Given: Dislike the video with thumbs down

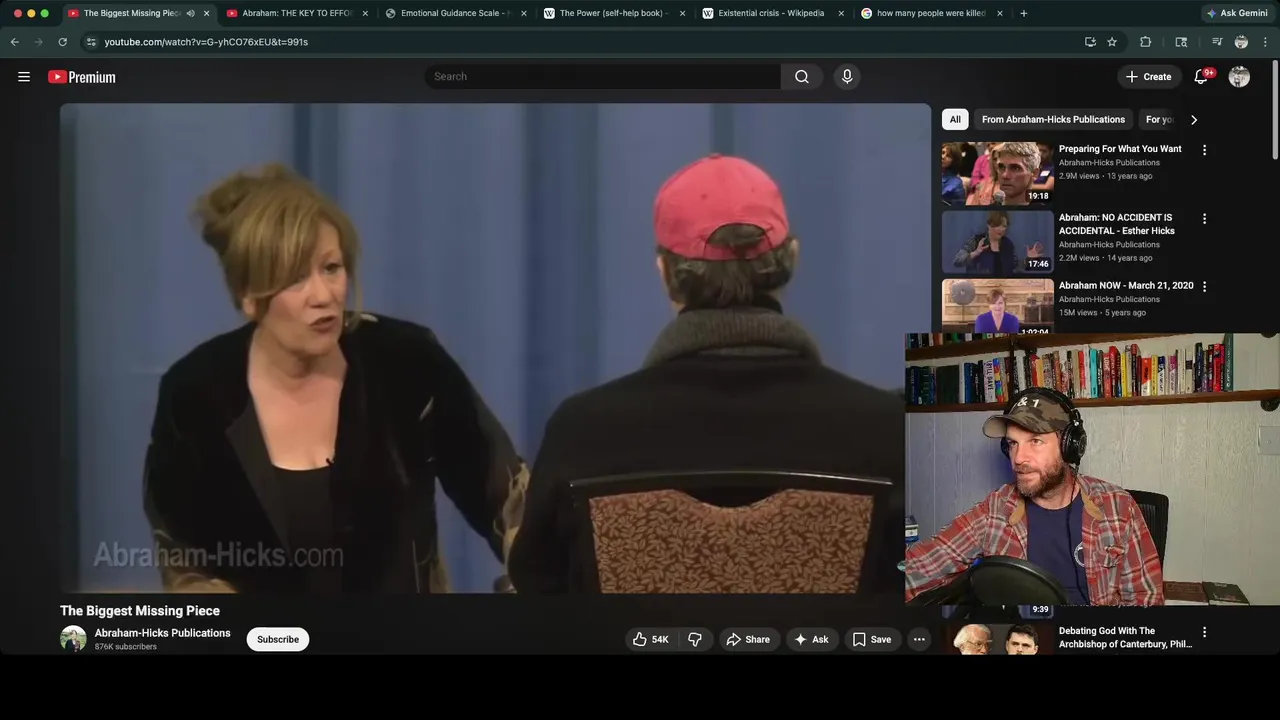Looking at the screenshot, I should point(695,639).
